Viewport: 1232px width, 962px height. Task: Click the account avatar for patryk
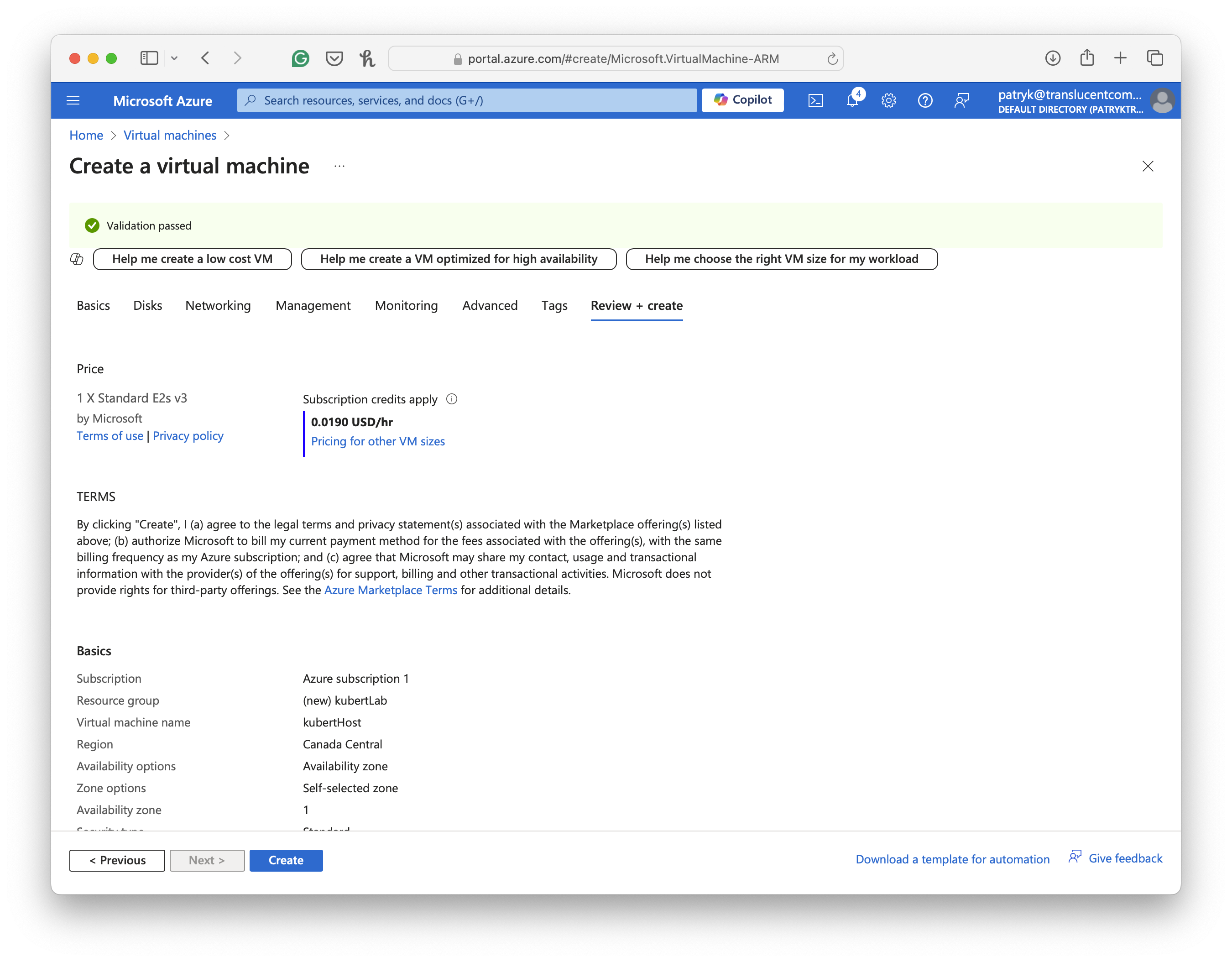(1163, 100)
